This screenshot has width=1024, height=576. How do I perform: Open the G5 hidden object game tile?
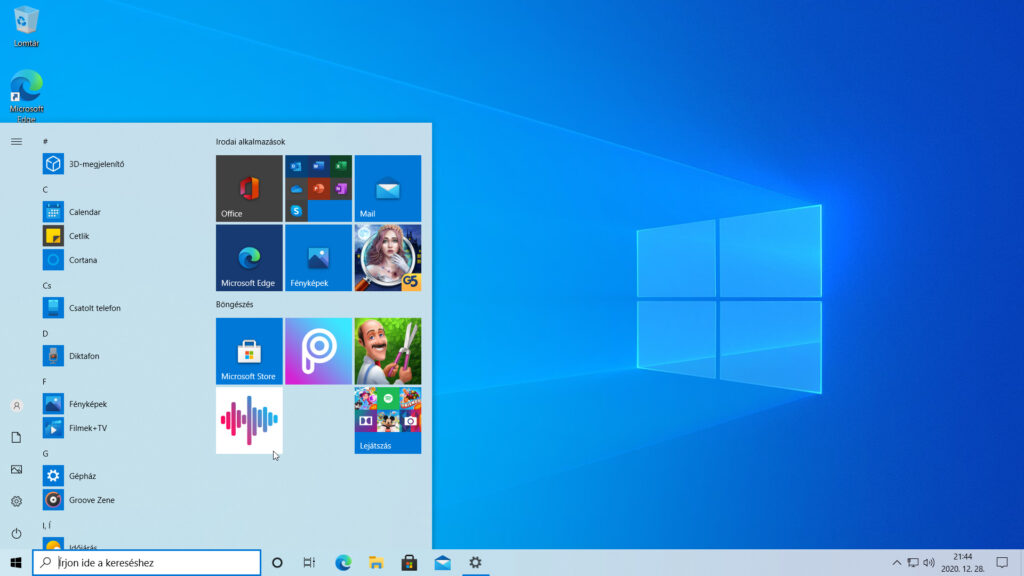[x=387, y=257]
